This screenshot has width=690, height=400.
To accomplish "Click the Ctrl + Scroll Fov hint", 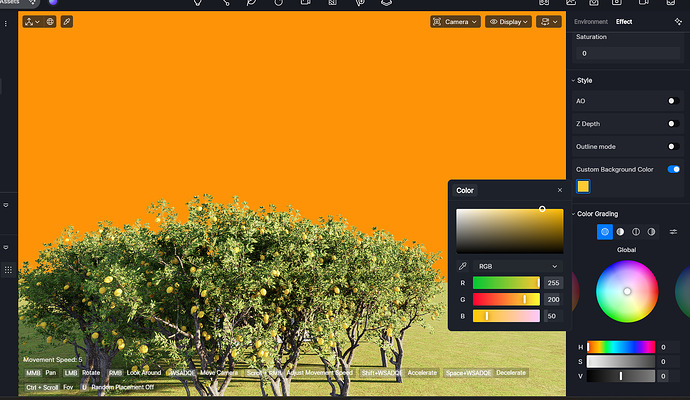I will [49, 387].
